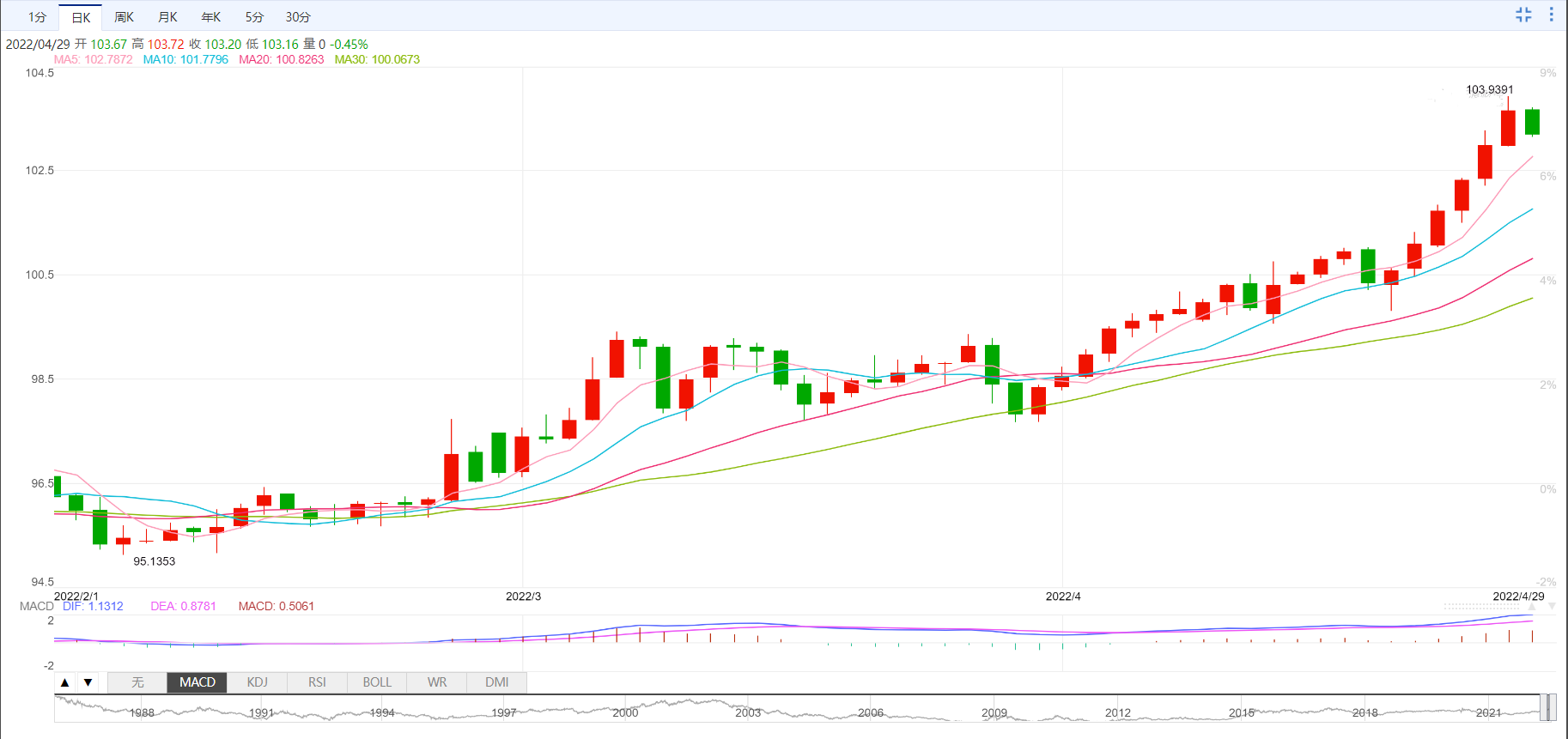Image resolution: width=1568 pixels, height=739 pixels.
Task: Click the exit fullscreen icon
Action: pyautogui.click(x=1523, y=15)
